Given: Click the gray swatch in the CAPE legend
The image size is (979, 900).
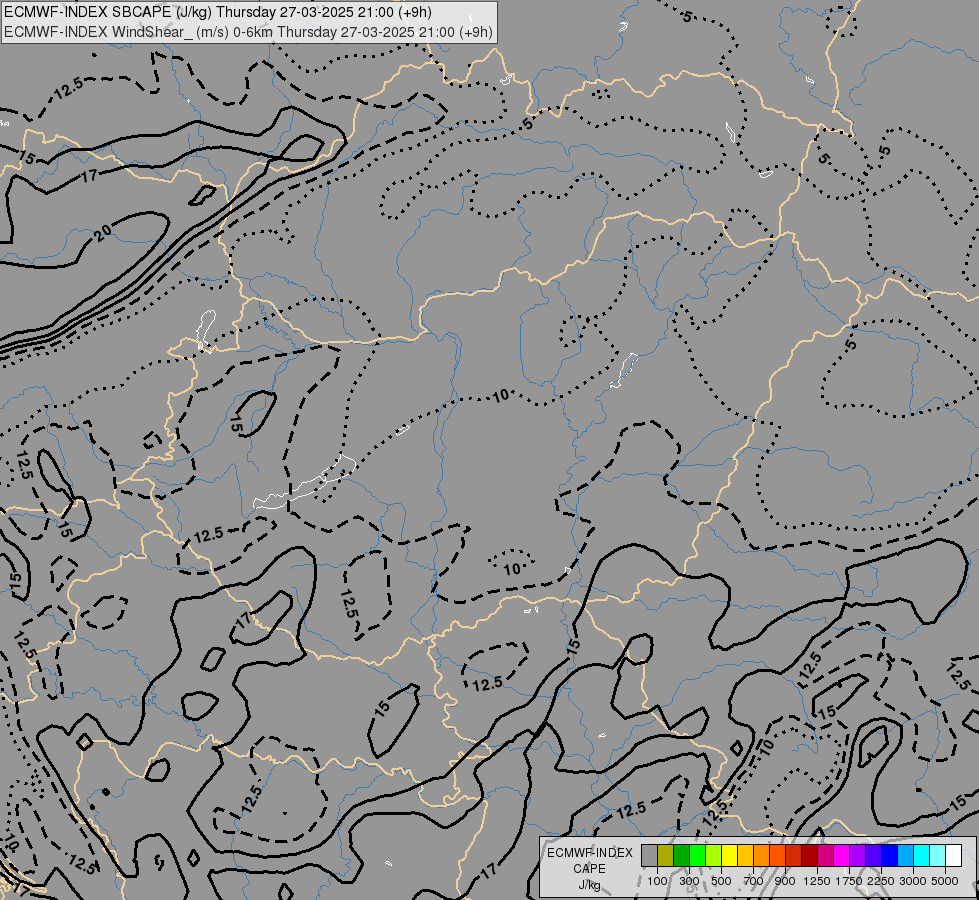Looking at the screenshot, I should coord(649,855).
